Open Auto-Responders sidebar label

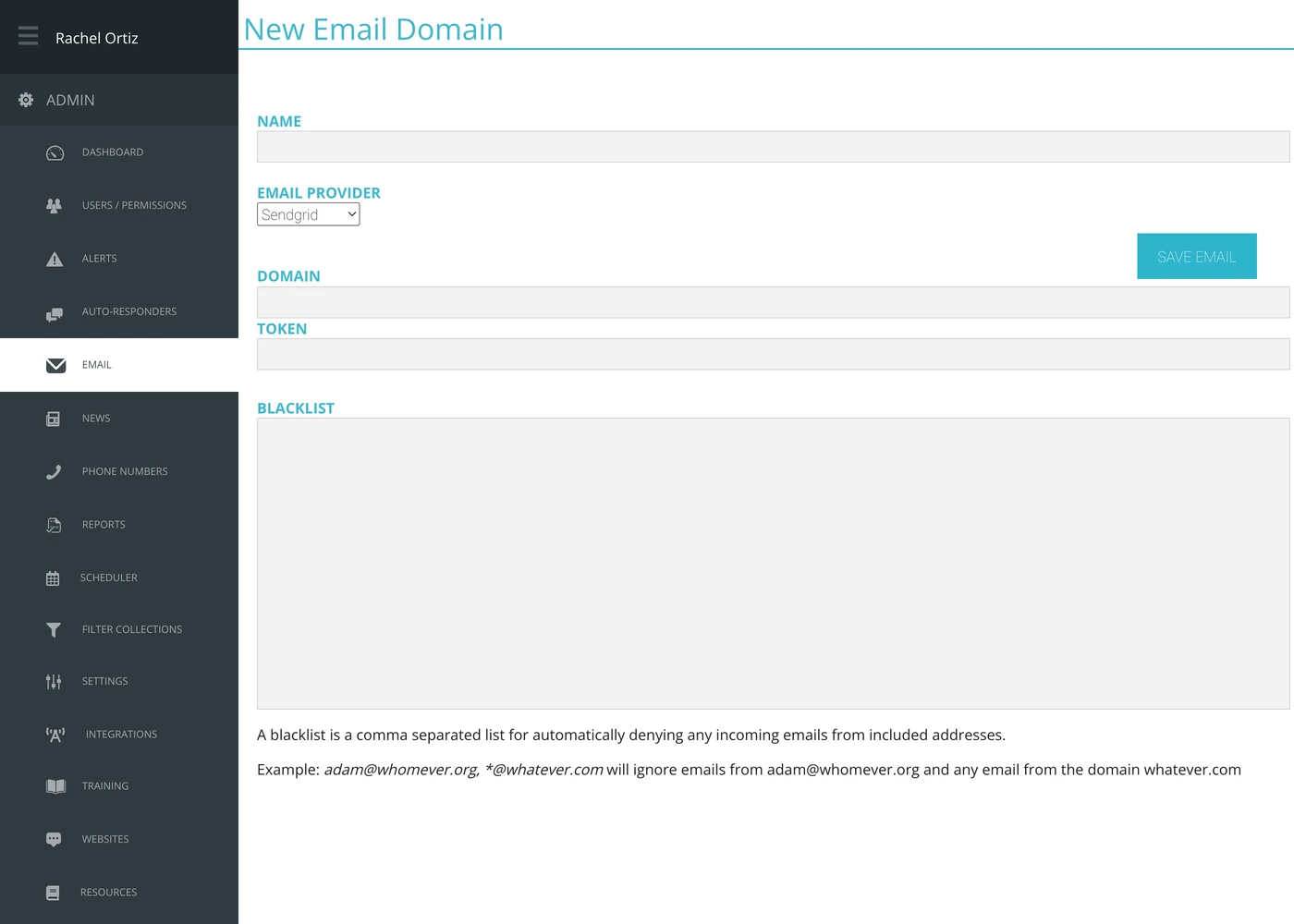128,312
